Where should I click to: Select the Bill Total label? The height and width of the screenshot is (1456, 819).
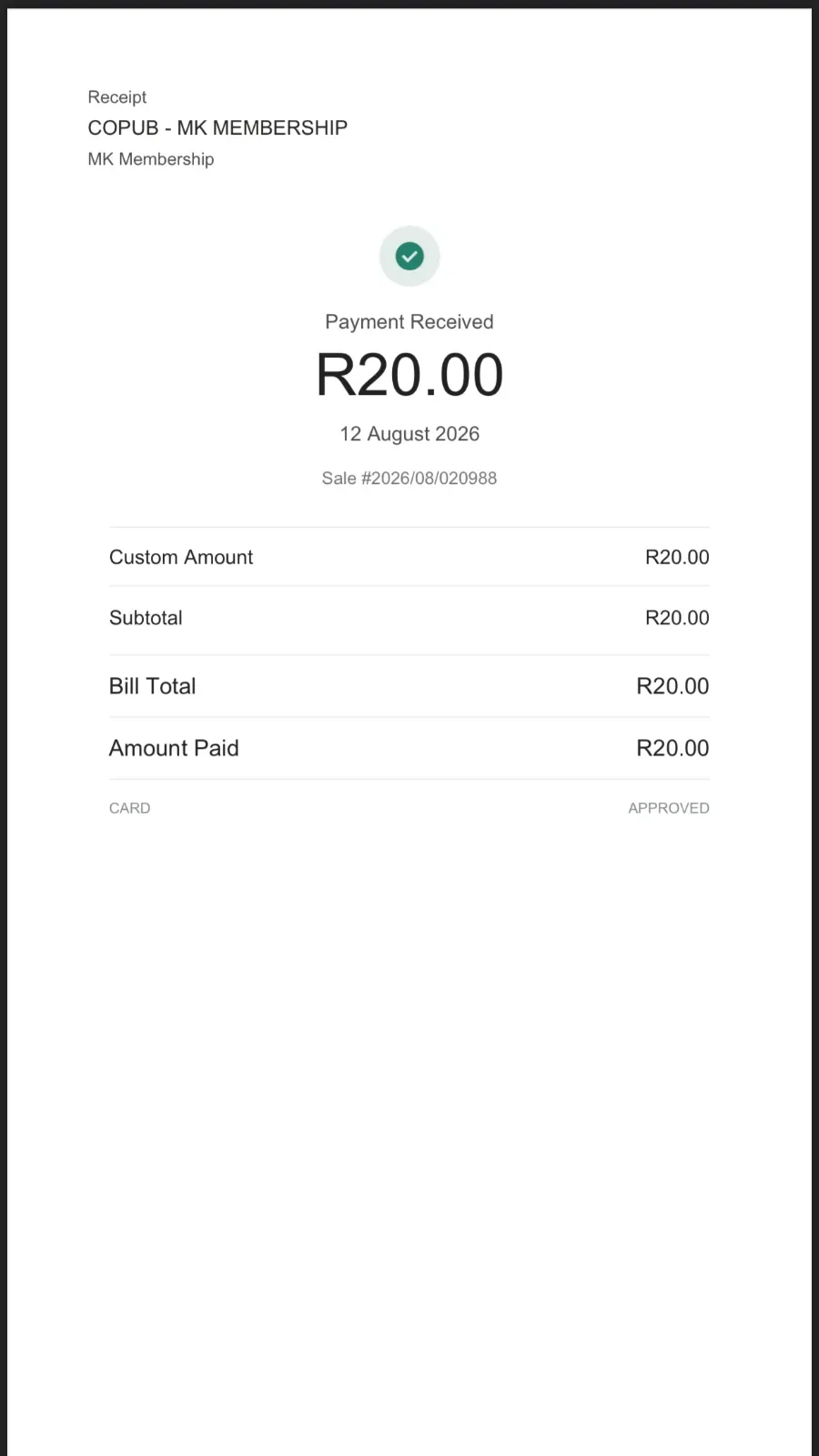click(x=153, y=686)
